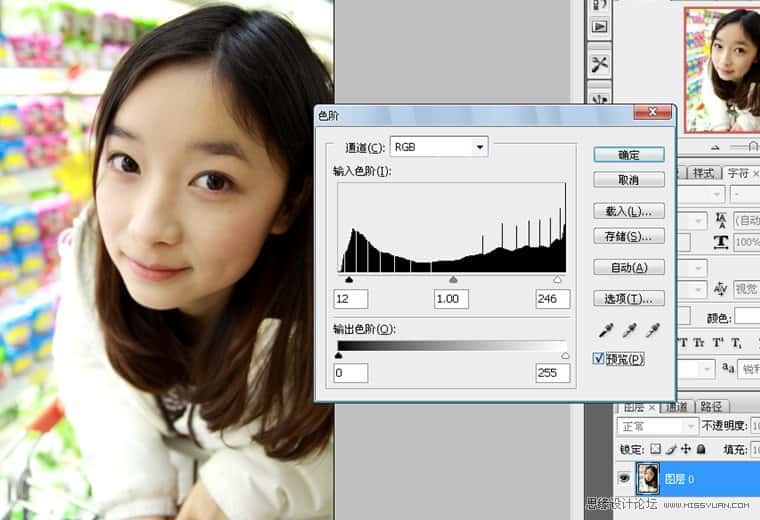
Task: Pick the black point eyedropper
Action: (606, 330)
